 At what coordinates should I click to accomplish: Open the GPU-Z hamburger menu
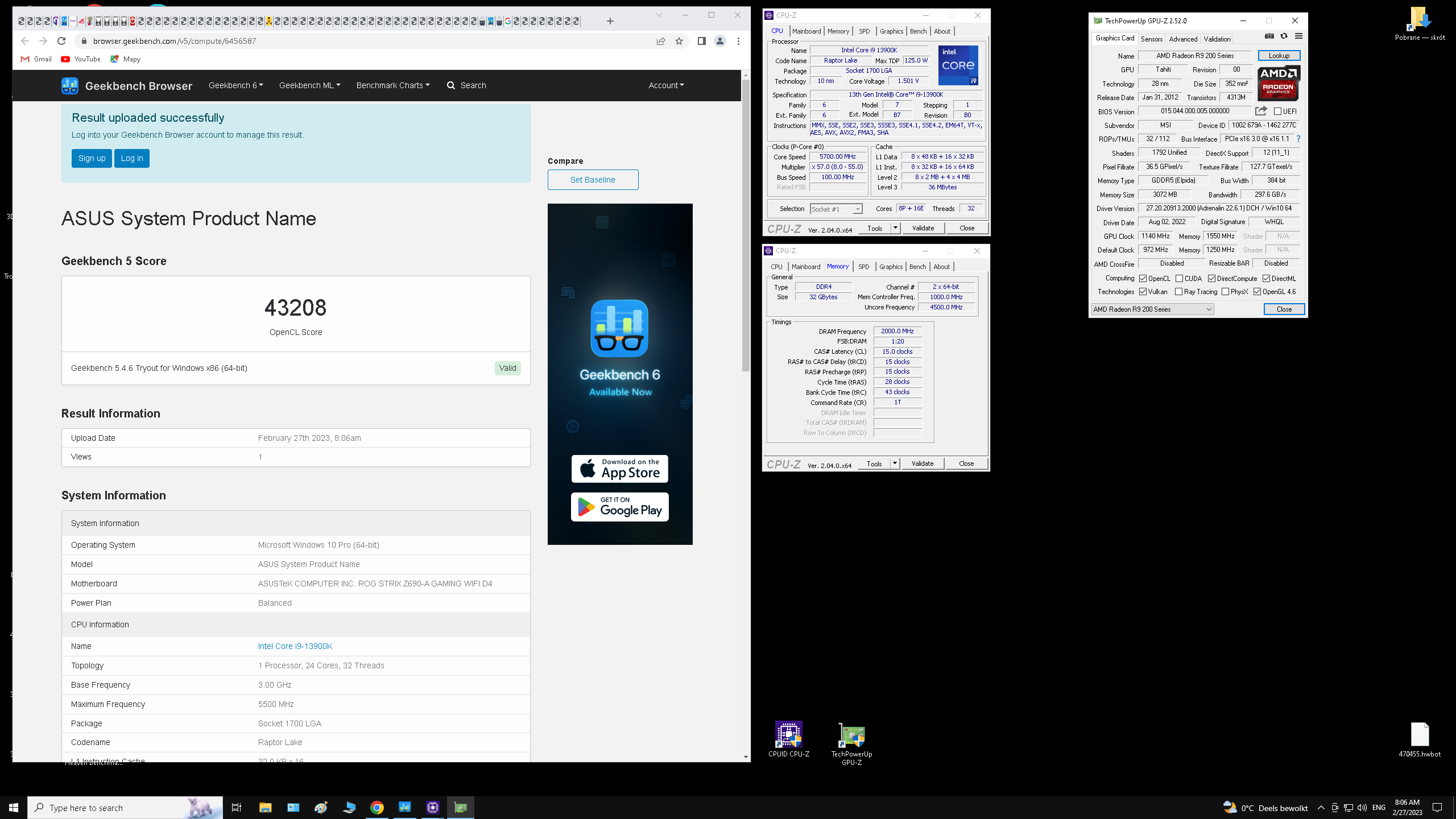tap(1298, 36)
